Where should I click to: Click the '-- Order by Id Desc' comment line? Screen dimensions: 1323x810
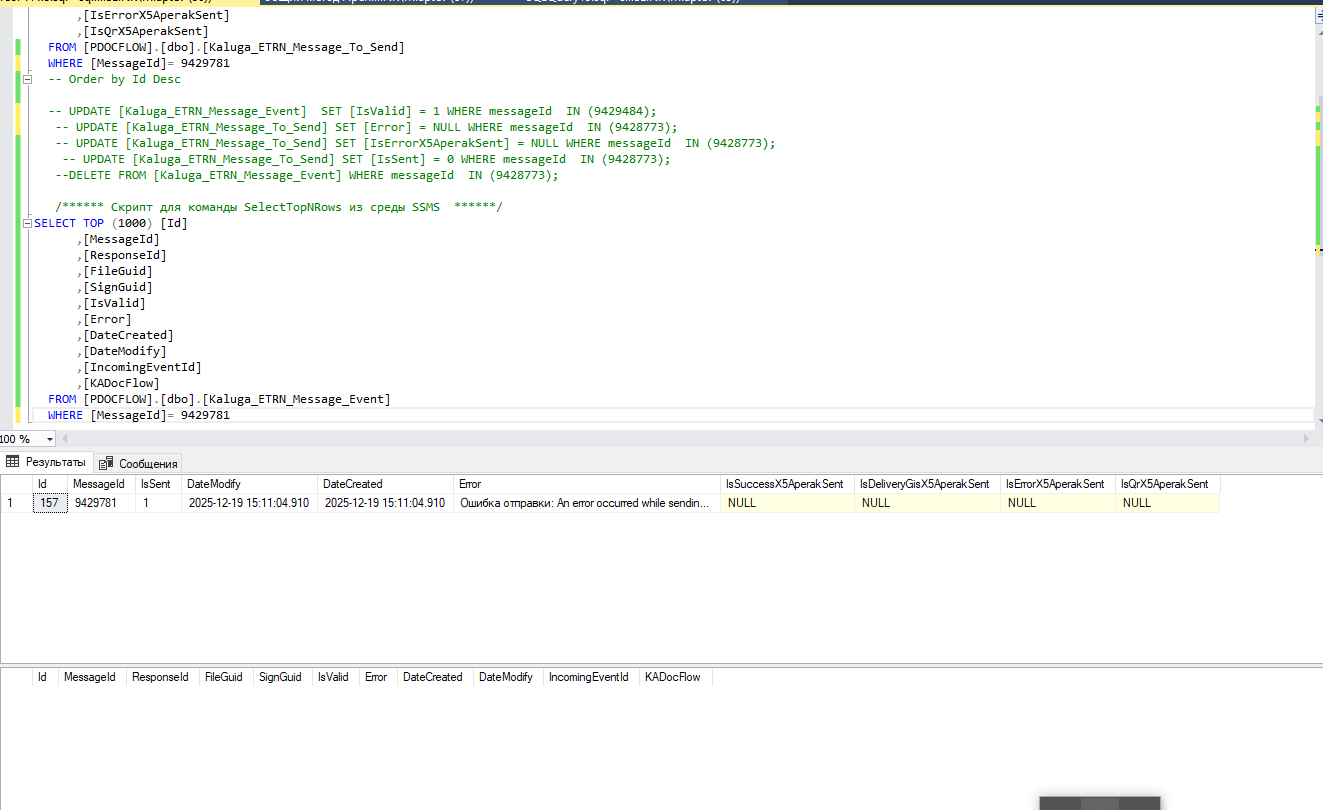pyautogui.click(x=115, y=79)
